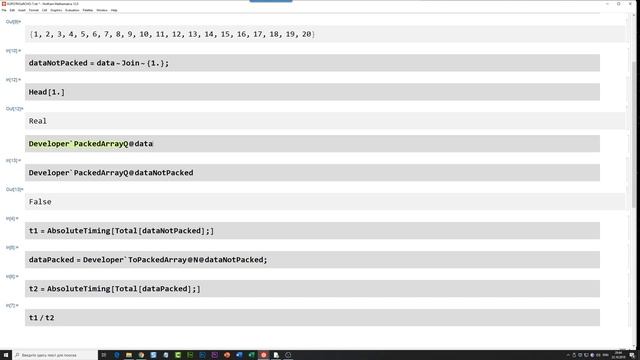
Task: Click the red Mathematica taskbar icon
Action: [x=264, y=355]
